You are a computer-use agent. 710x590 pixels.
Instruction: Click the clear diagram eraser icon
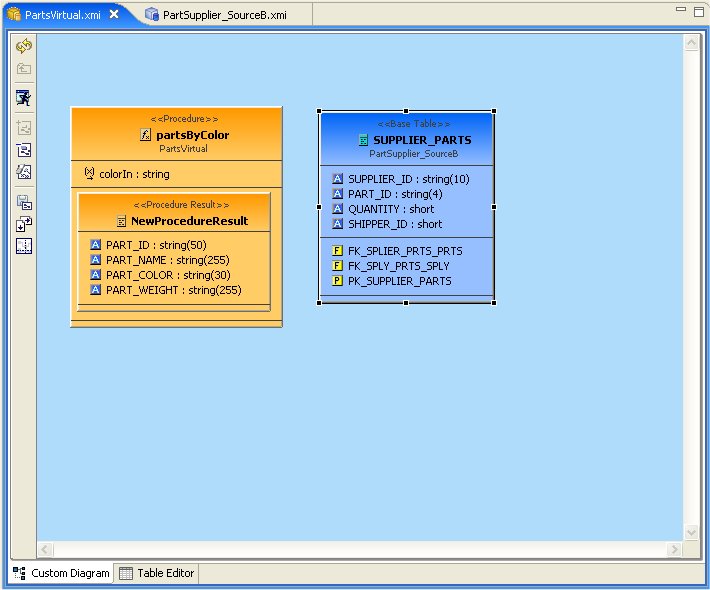pyautogui.click(x=24, y=172)
